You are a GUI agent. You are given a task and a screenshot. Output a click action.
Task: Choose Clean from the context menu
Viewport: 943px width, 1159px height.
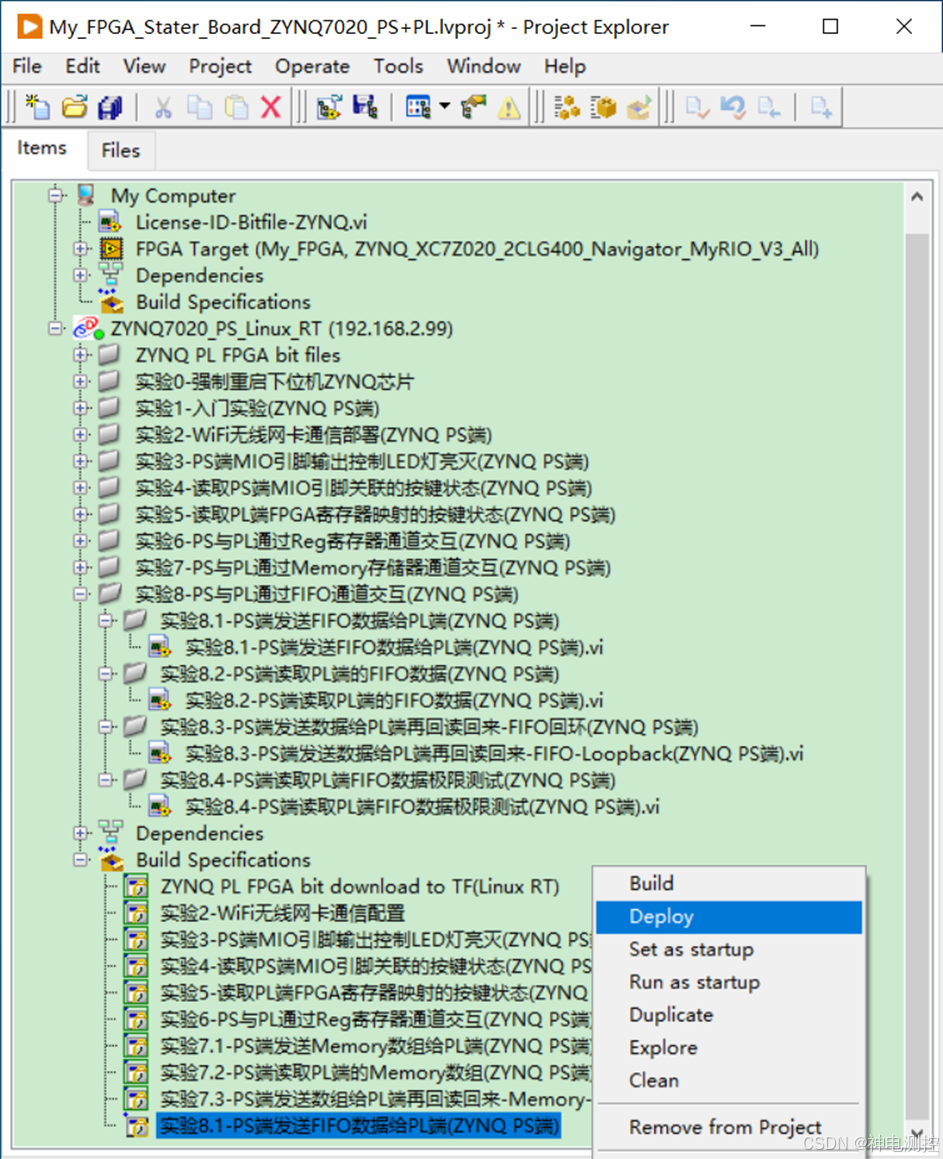(x=729, y=1080)
